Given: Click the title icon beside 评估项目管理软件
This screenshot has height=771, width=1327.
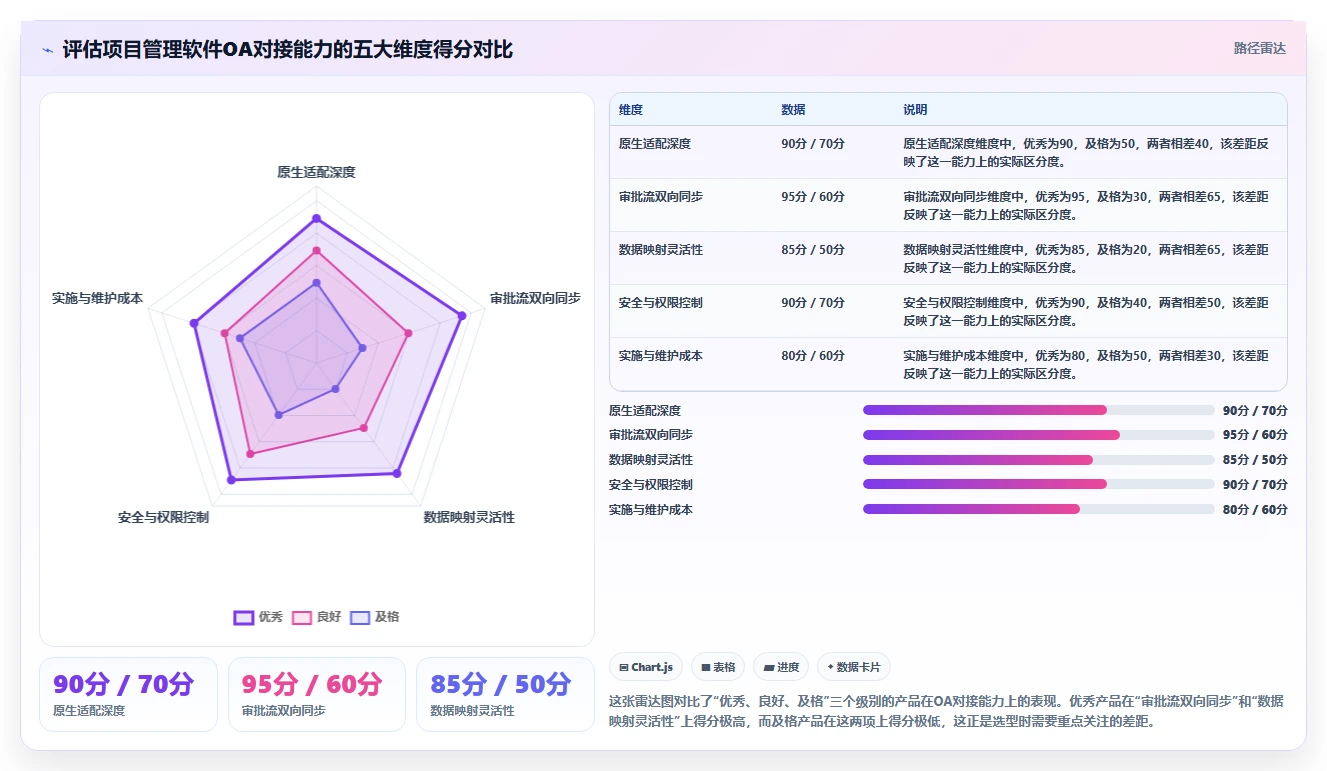Looking at the screenshot, I should coord(48,50).
